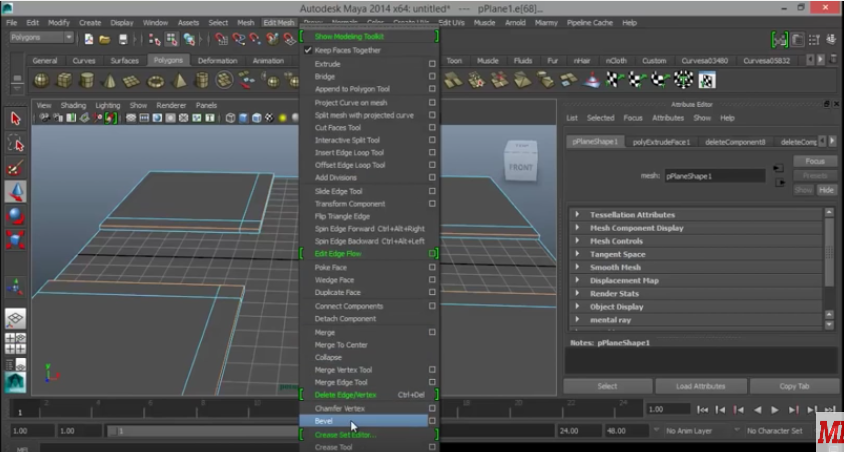The height and width of the screenshot is (452, 844).
Task: Activate the Rotate tool (blue sphere)
Action: click(16, 216)
